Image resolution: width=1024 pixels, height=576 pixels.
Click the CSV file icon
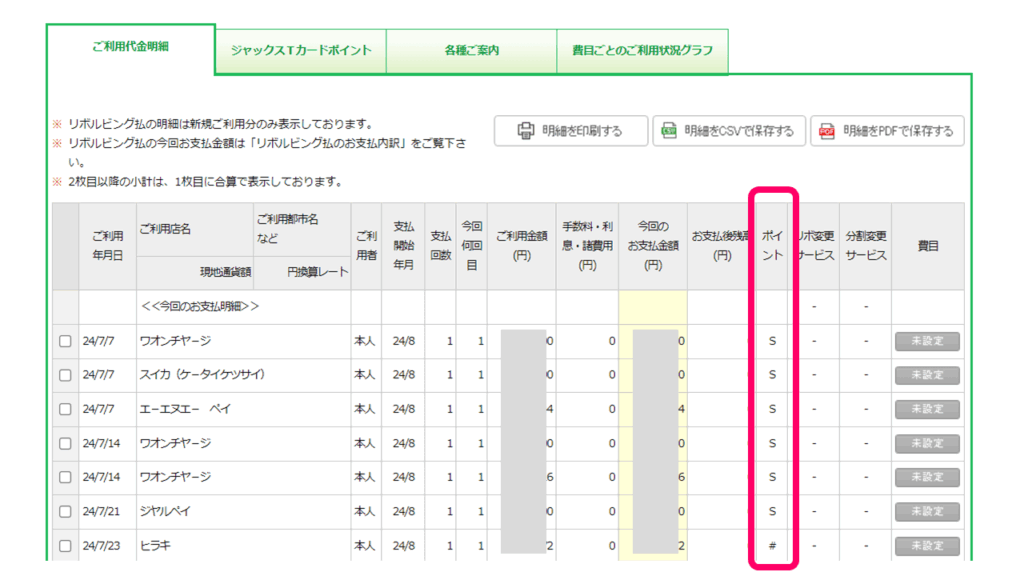pos(668,131)
